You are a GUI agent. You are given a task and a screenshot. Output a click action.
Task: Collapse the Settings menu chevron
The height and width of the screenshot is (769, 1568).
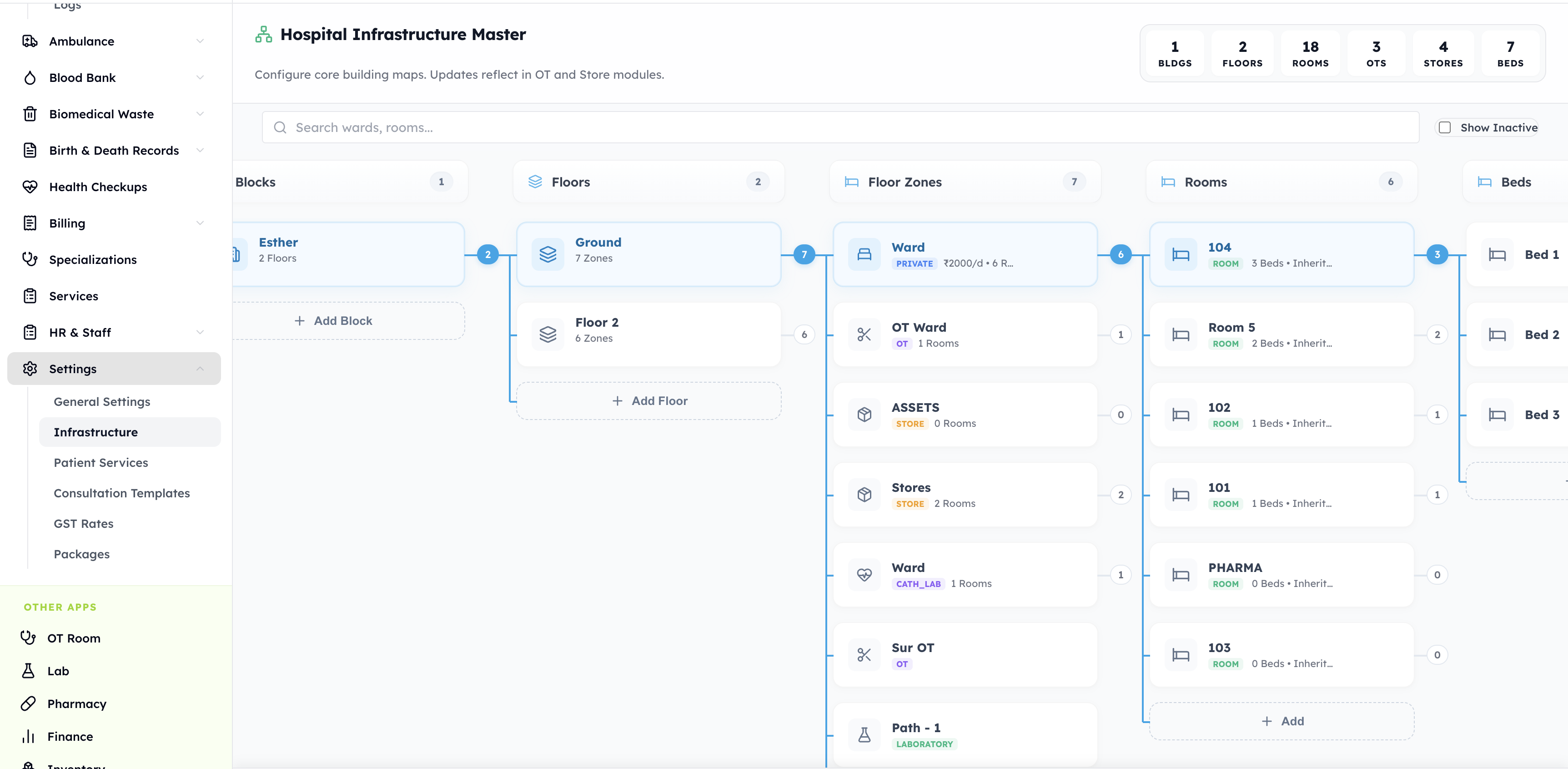200,369
